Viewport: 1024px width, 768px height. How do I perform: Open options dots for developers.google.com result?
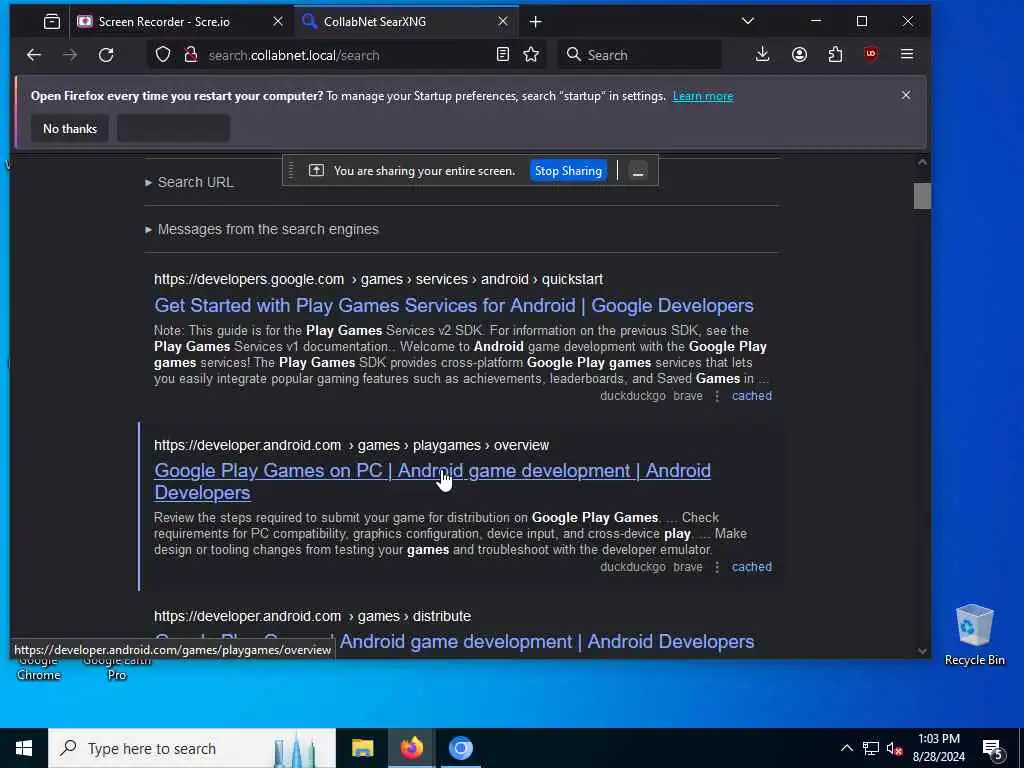point(717,396)
